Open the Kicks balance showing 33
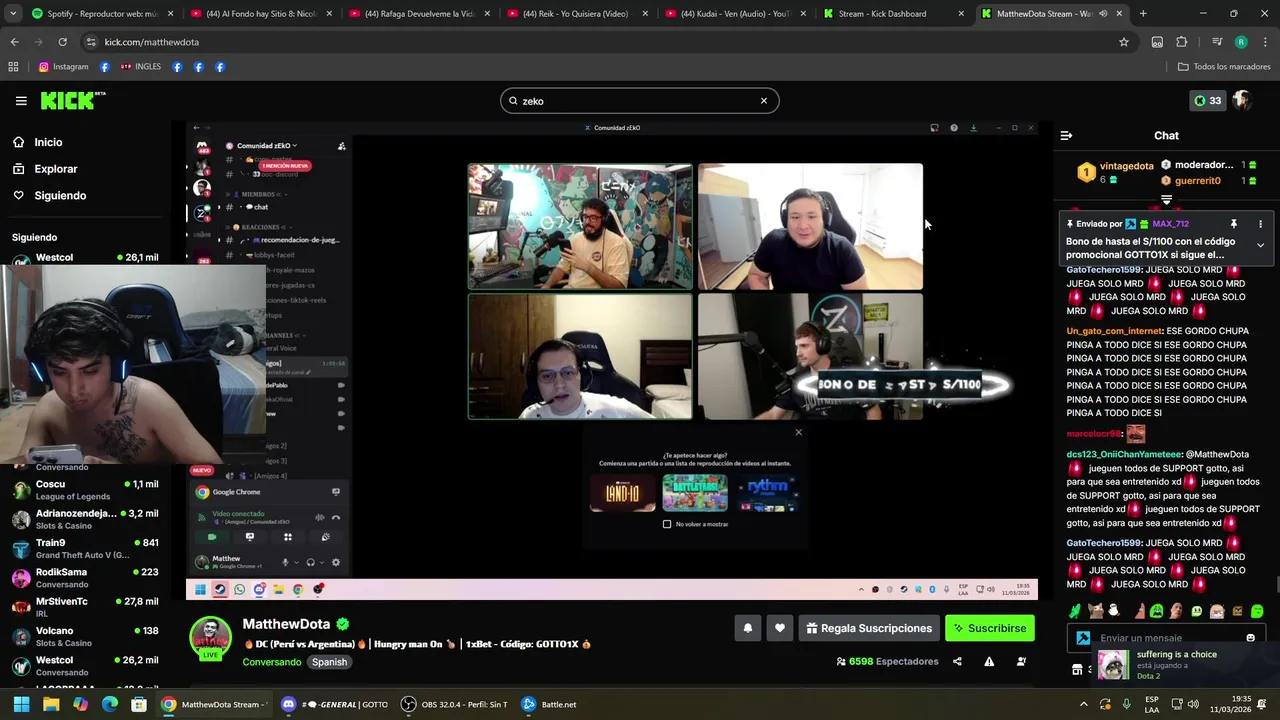This screenshot has width=1280, height=720. [x=1207, y=101]
